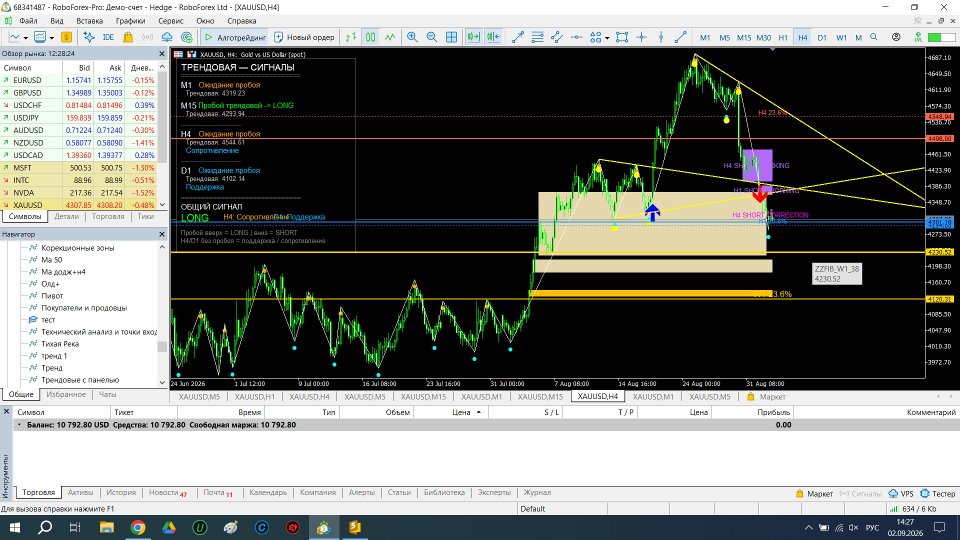960x540 pixels.
Task: Click the globe community icon in toolbar
Action: pos(187,37)
